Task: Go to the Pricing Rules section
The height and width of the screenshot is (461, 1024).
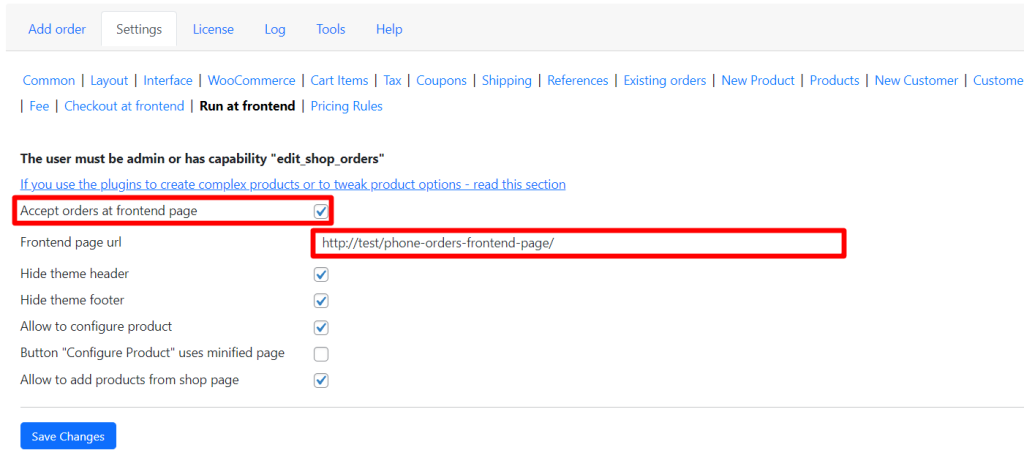Action: point(347,106)
